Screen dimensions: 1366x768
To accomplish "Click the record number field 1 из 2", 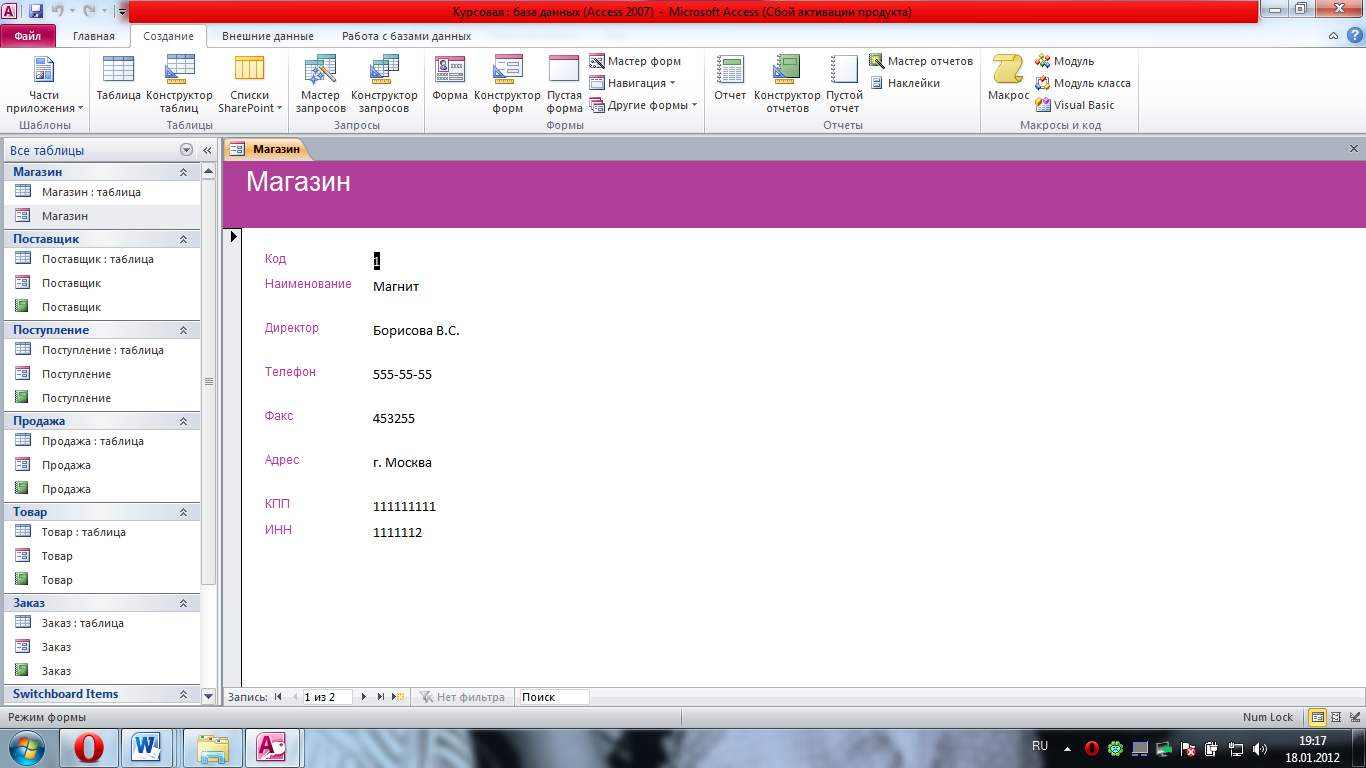I will pyautogui.click(x=327, y=697).
